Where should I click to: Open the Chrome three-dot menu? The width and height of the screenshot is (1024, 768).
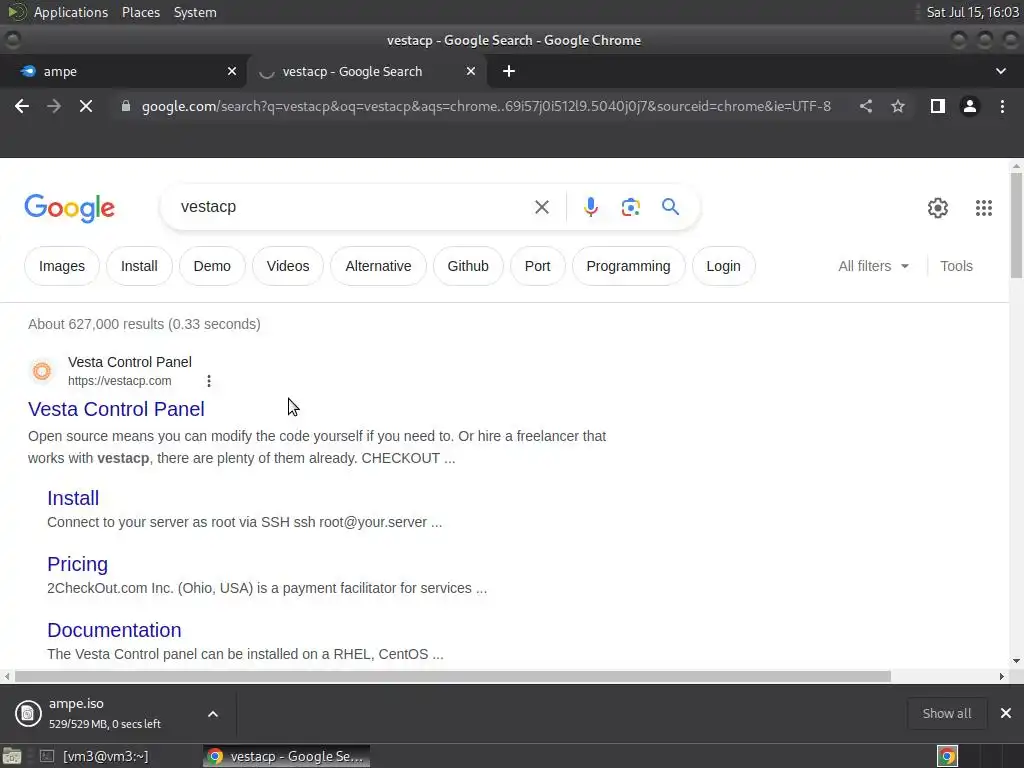click(x=1002, y=106)
